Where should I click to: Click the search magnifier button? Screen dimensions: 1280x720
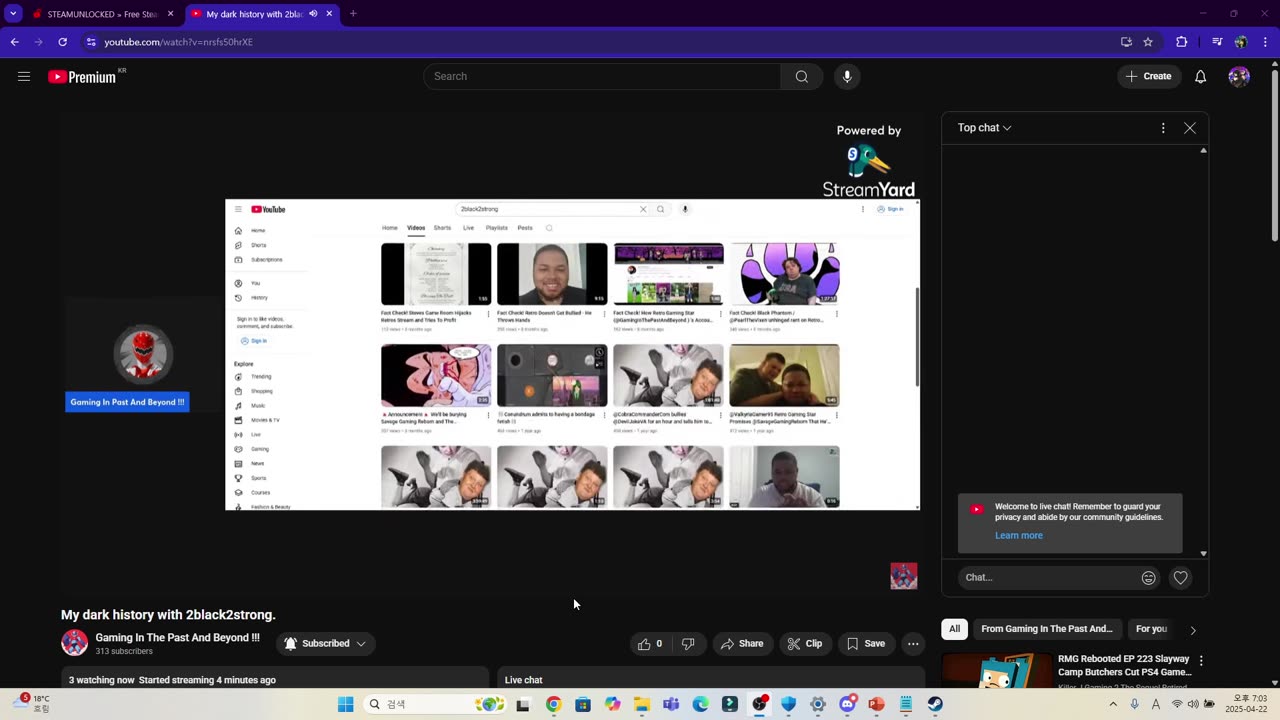pos(802,76)
